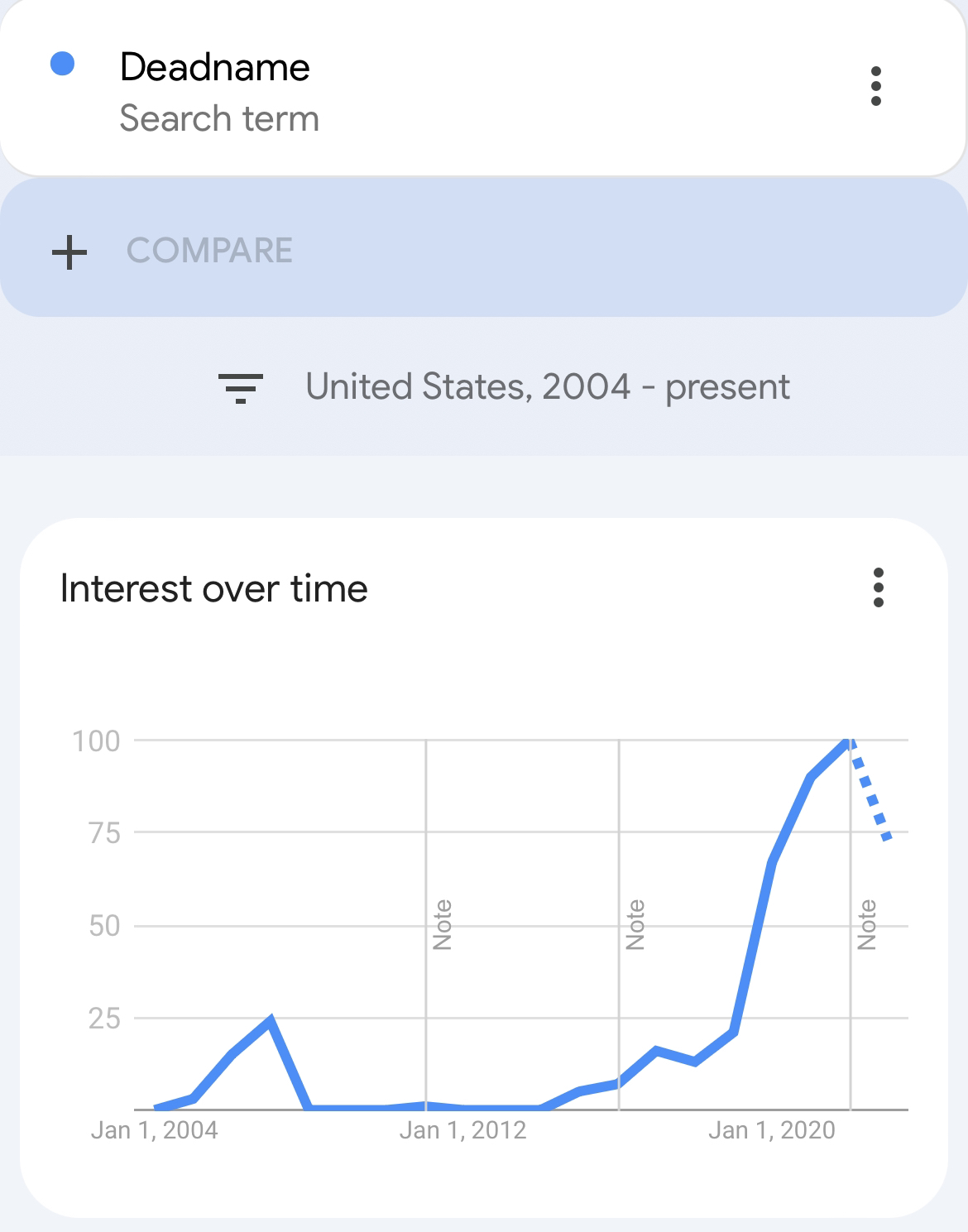Click the Jan 1, 2020 axis label
Image resolution: width=968 pixels, height=1232 pixels.
(x=771, y=1130)
